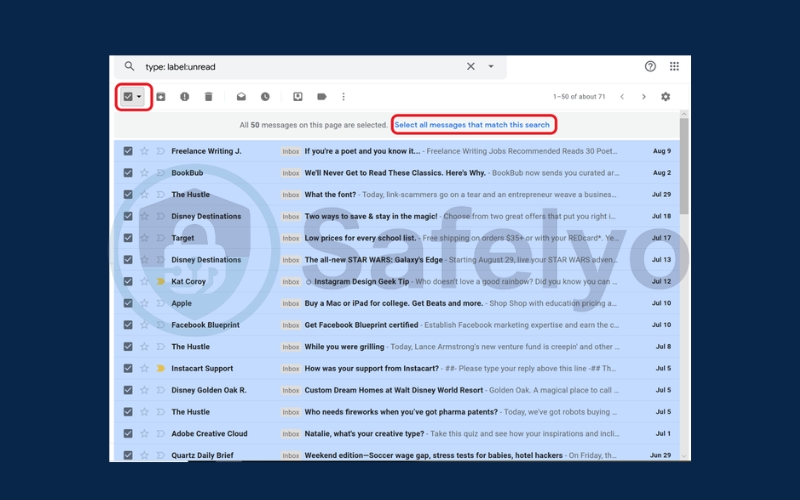Viewport: 800px width, 500px height.
Task: Report spam using the exclamation icon
Action: point(185,96)
